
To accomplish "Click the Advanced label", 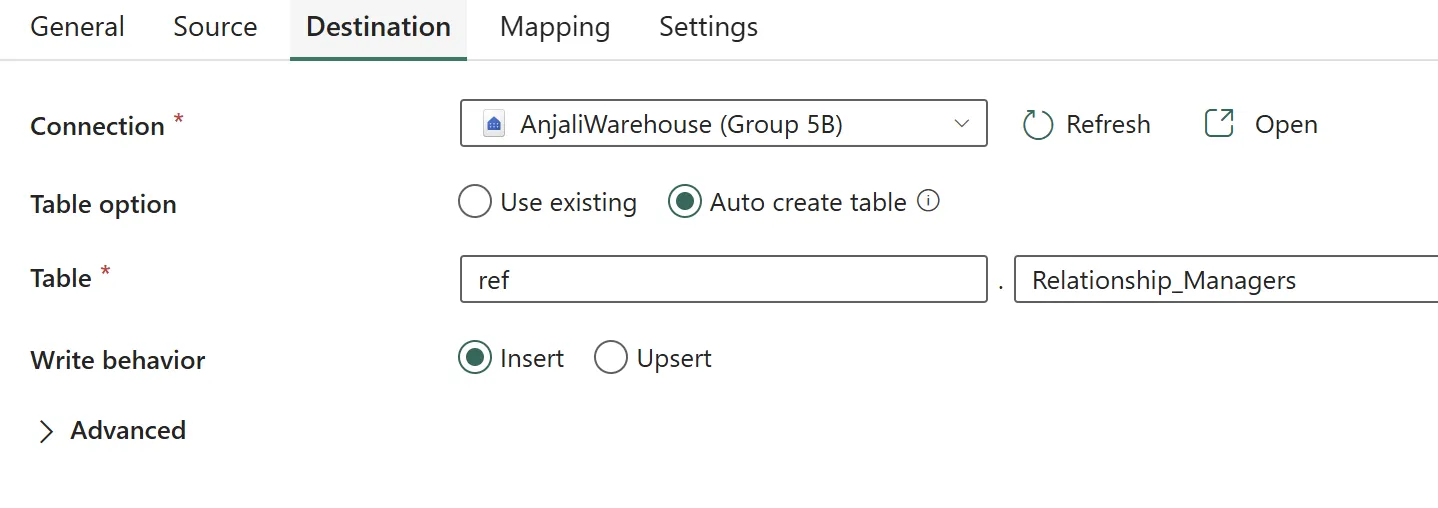I will 128,431.
